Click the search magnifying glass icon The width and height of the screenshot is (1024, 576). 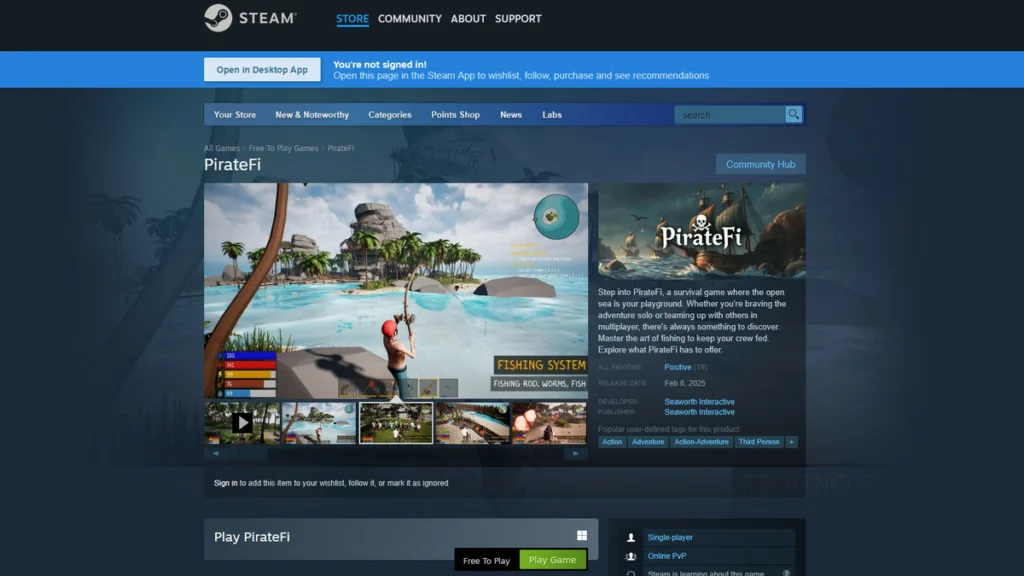coord(793,114)
